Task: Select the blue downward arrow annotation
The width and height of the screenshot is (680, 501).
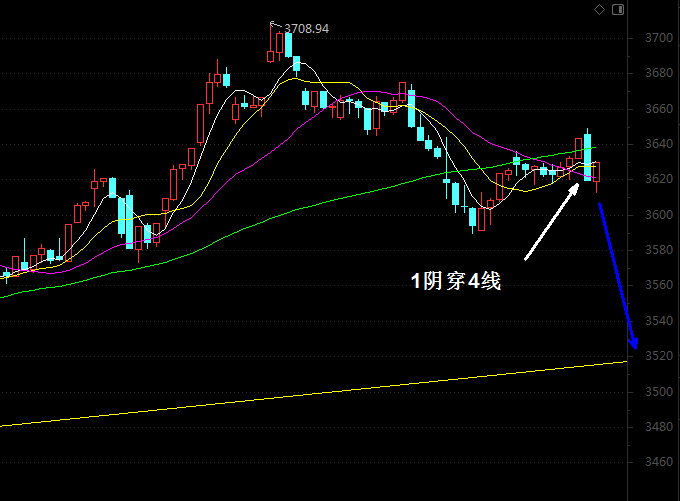Action: 618,276
